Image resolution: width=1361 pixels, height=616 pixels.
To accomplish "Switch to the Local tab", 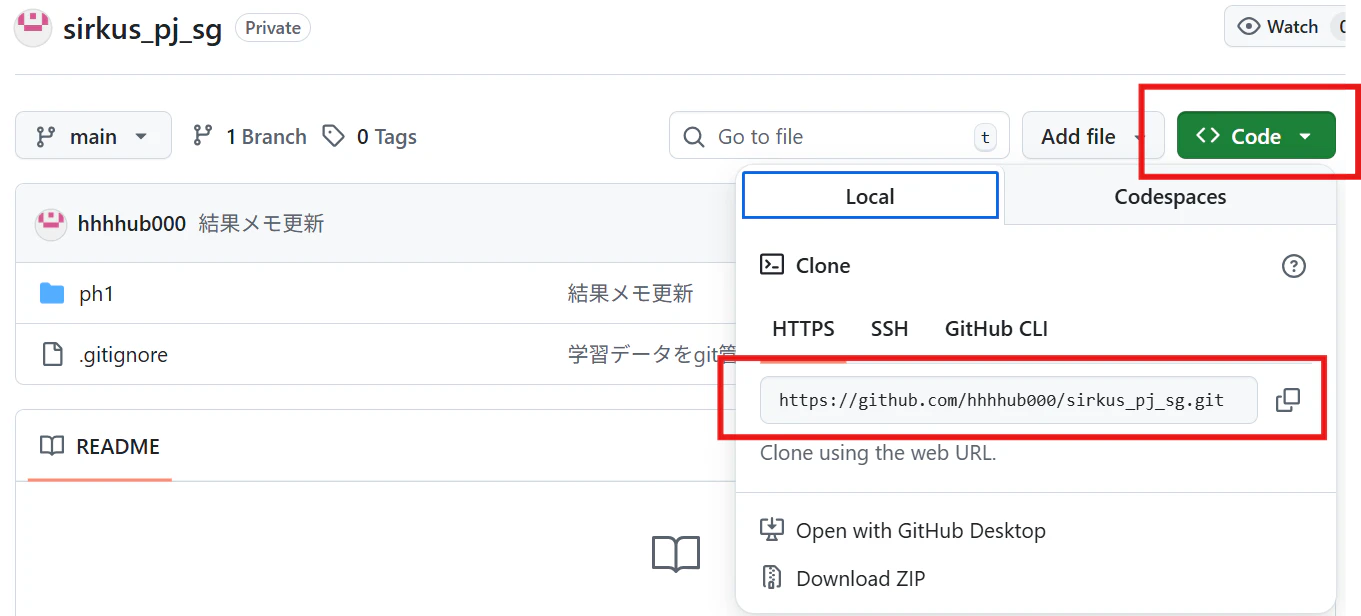I will pos(870,196).
